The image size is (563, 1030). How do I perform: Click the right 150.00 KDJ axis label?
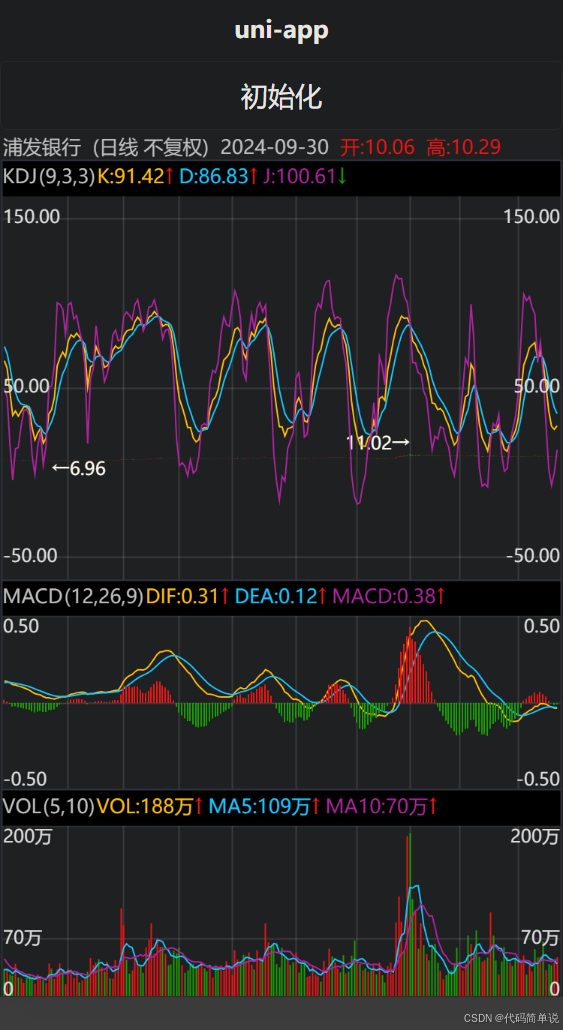point(532,216)
